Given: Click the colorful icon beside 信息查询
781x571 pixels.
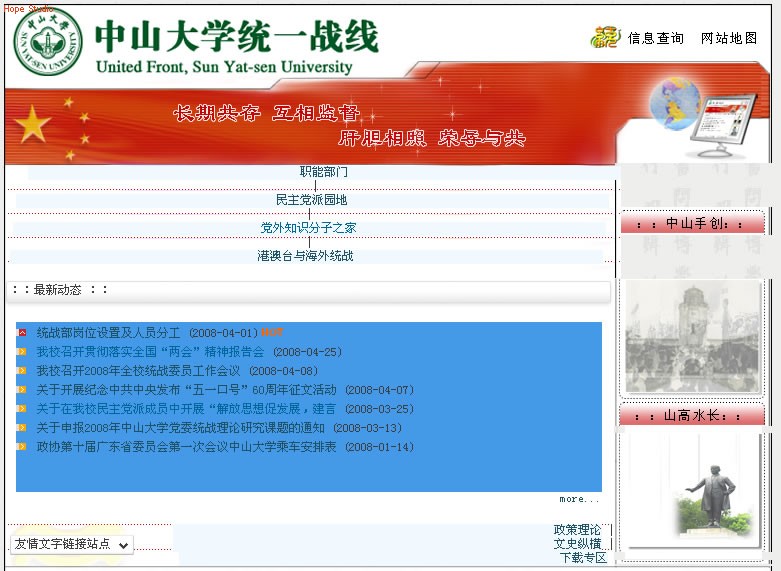Looking at the screenshot, I should pyautogui.click(x=606, y=37).
